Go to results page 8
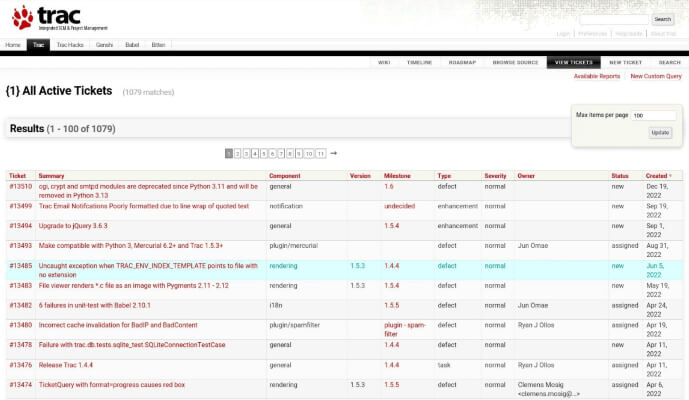This screenshot has height=400, width=689. 290,153
